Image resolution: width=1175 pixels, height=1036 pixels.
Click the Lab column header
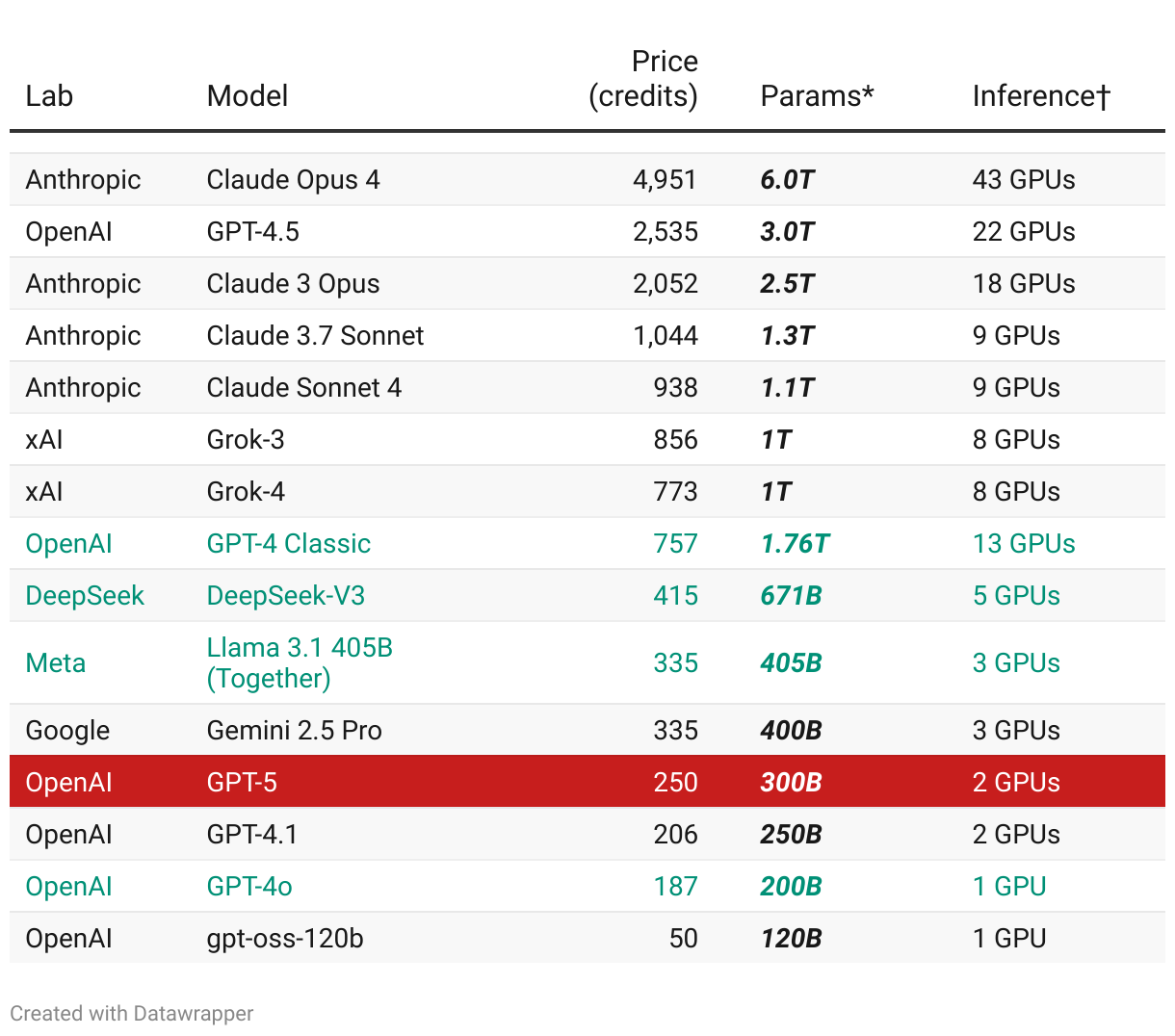tap(49, 96)
